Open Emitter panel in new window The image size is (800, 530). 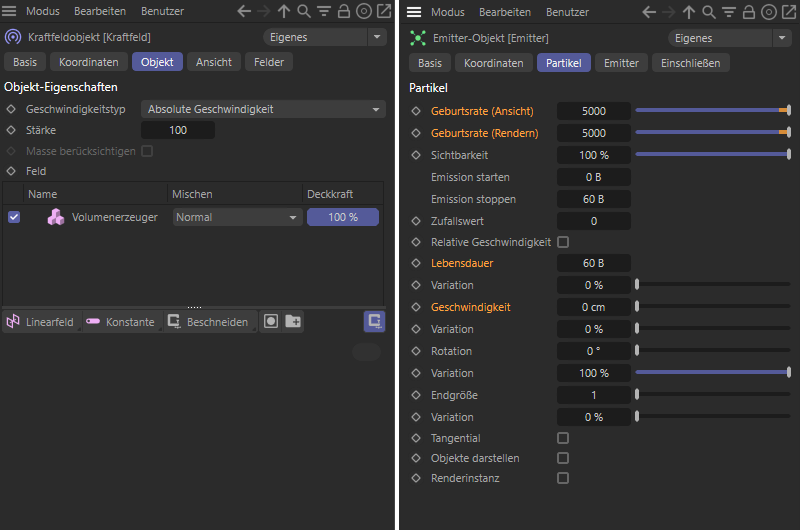coord(789,12)
